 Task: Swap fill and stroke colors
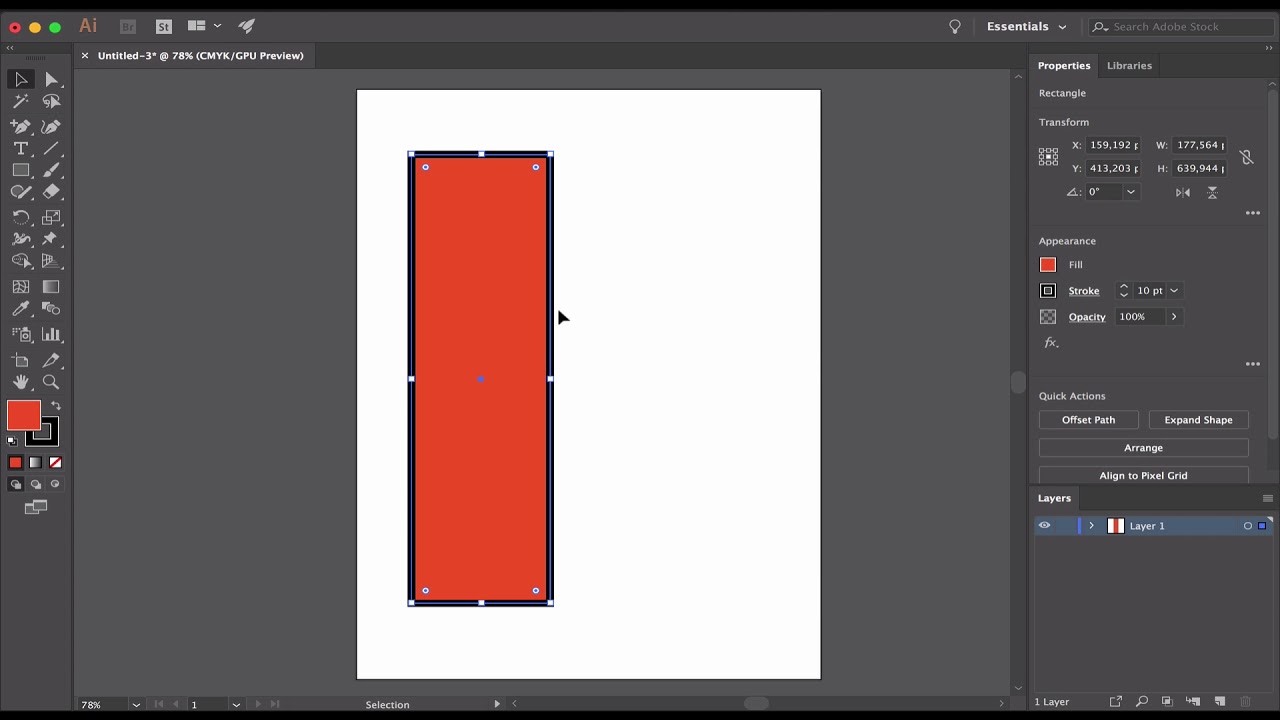coord(56,405)
